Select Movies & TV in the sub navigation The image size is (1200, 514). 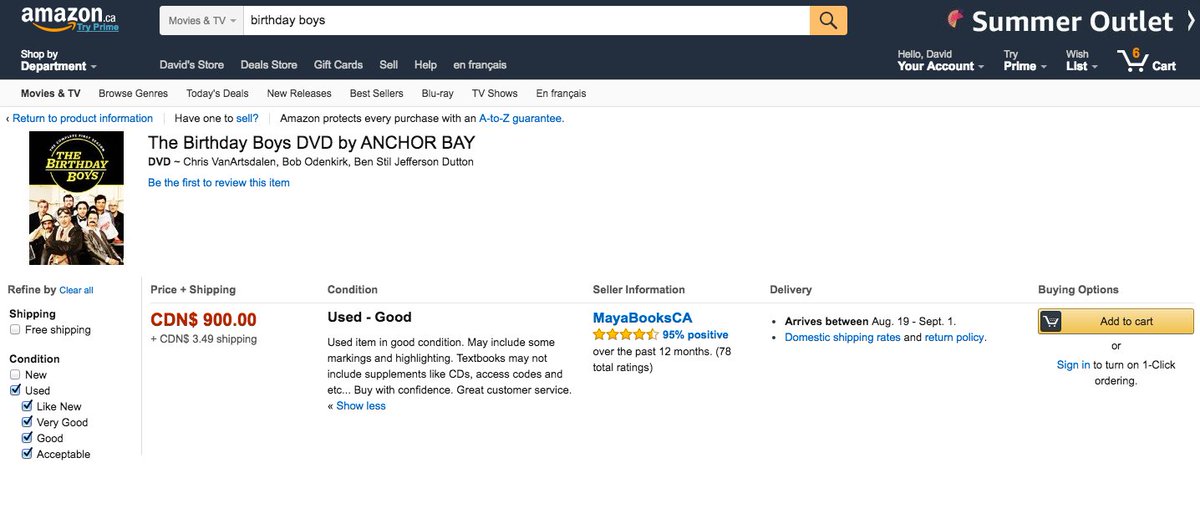(51, 93)
